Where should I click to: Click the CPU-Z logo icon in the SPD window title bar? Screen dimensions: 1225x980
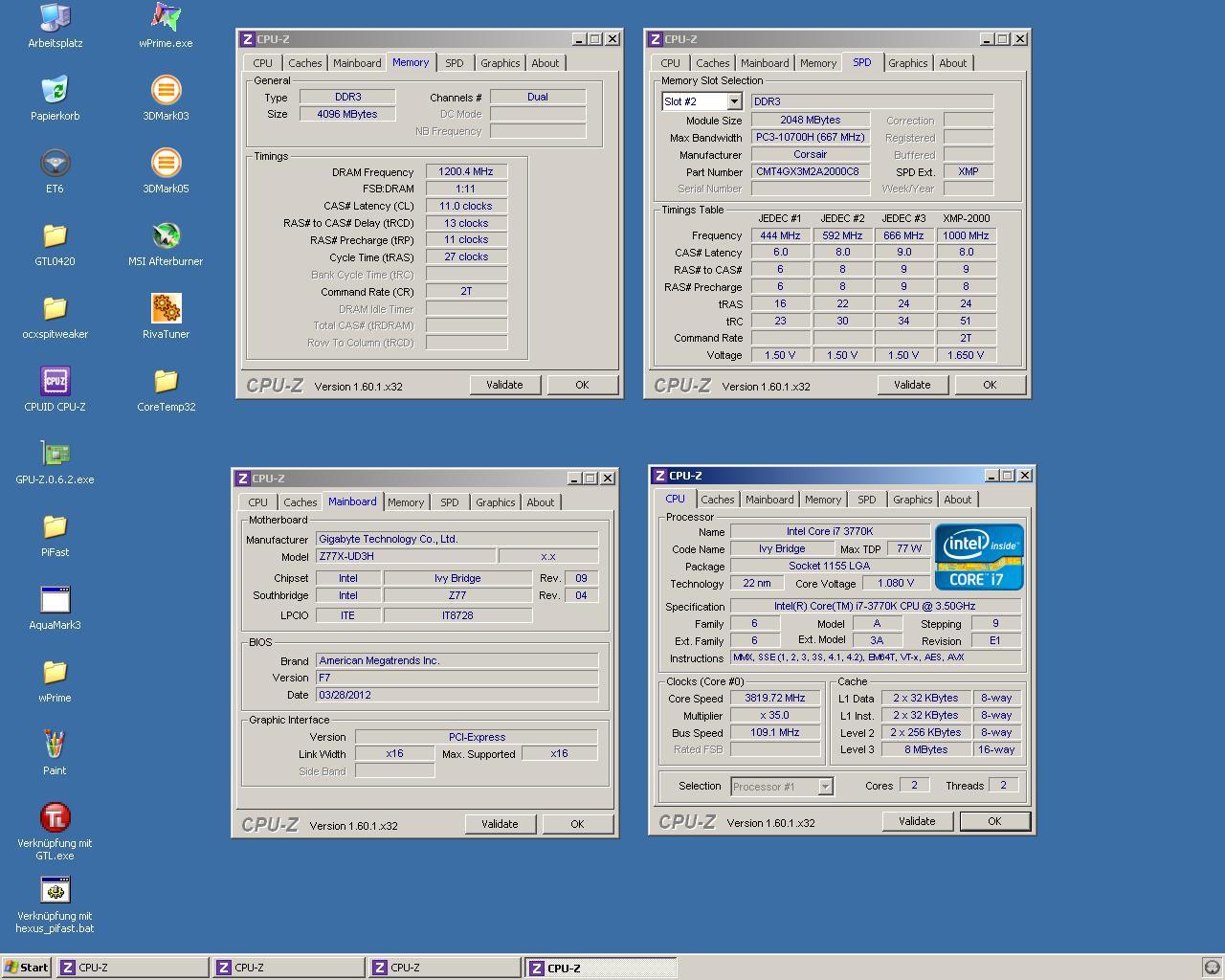(655, 39)
